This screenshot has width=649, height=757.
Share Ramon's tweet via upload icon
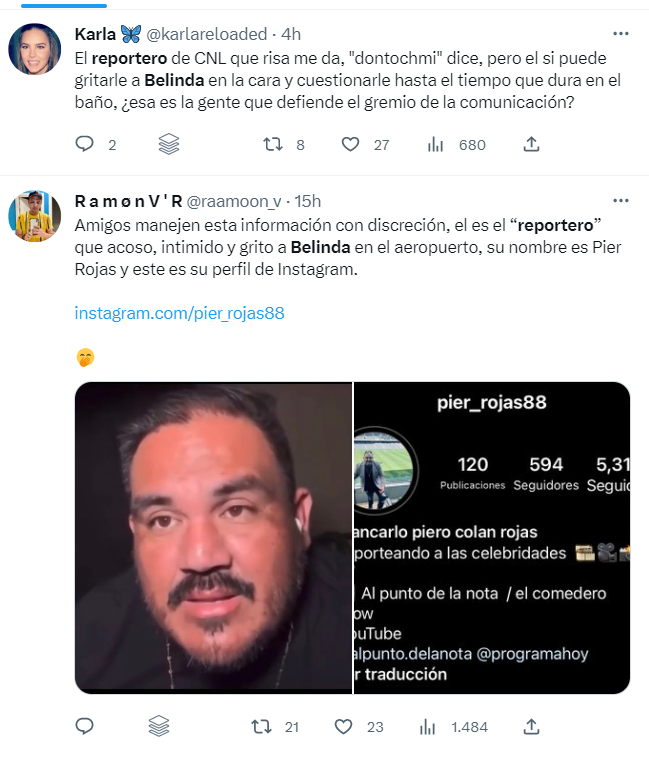pos(531,726)
